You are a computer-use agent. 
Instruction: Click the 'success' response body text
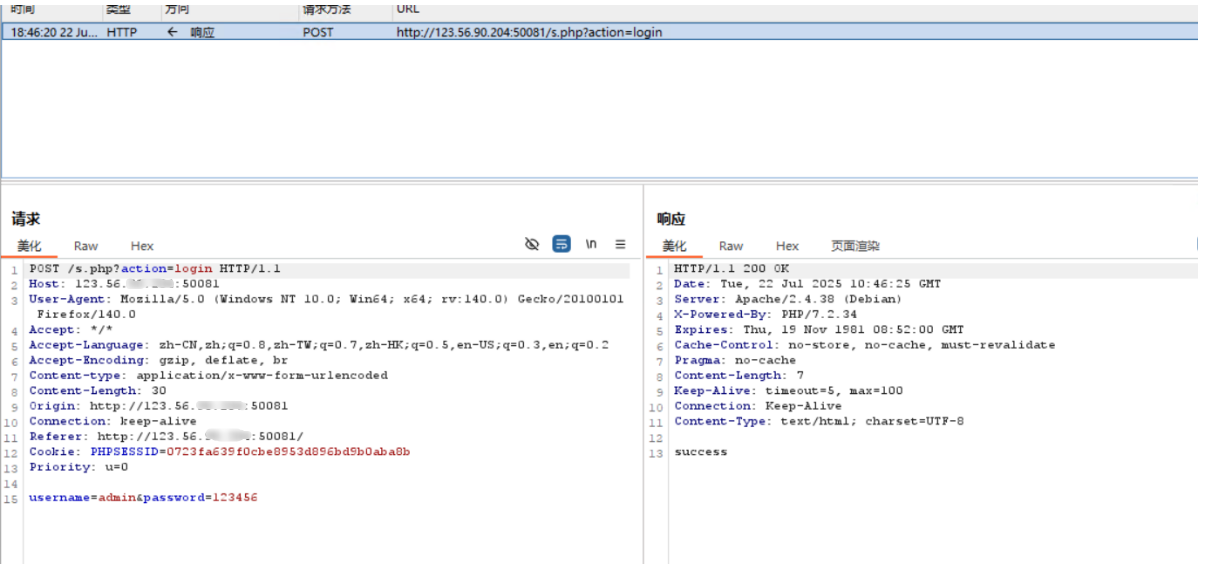(701, 452)
